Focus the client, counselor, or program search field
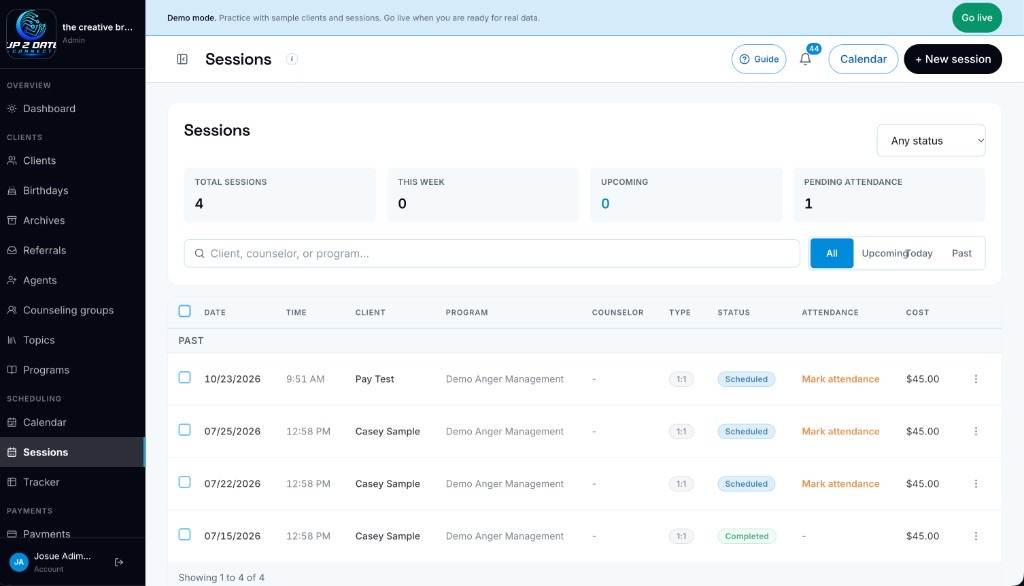The width and height of the screenshot is (1024, 586). pos(492,253)
